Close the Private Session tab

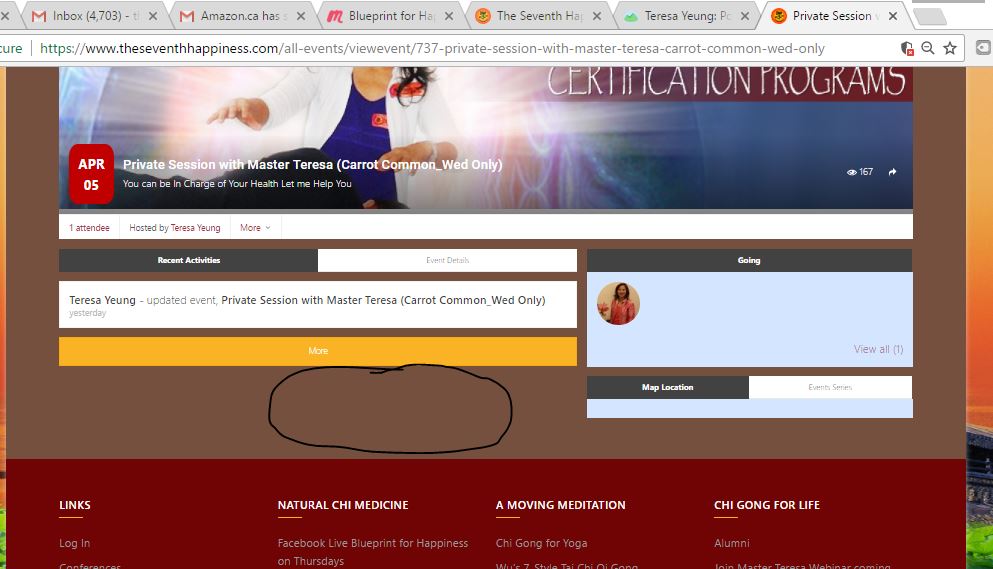click(x=893, y=16)
